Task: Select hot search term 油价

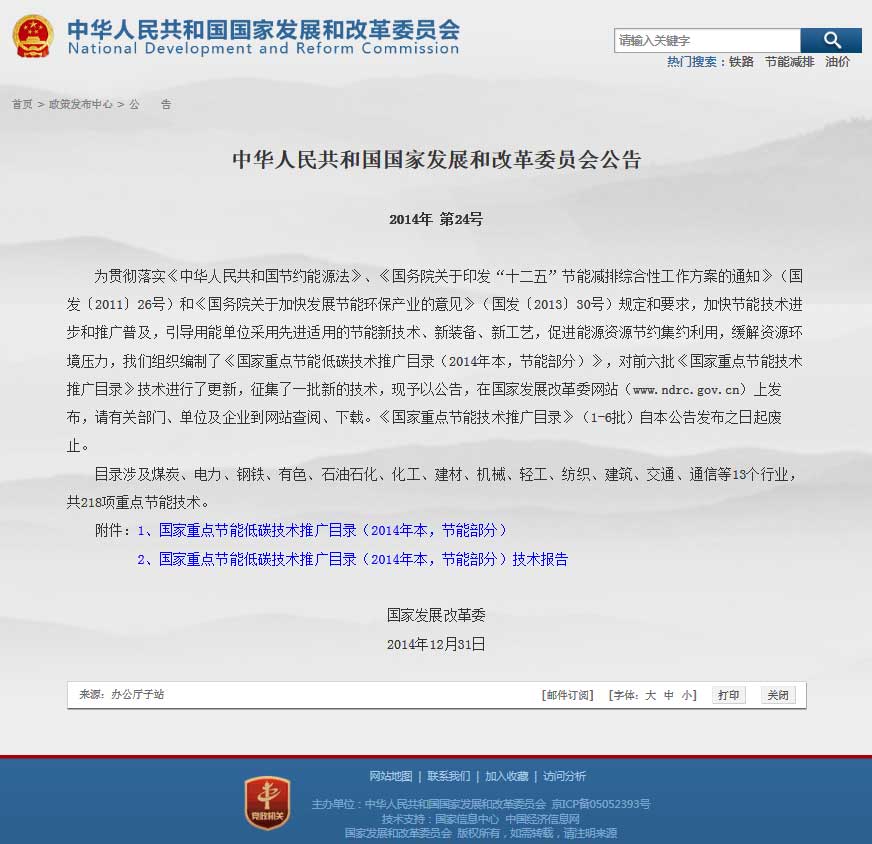Action: point(837,62)
